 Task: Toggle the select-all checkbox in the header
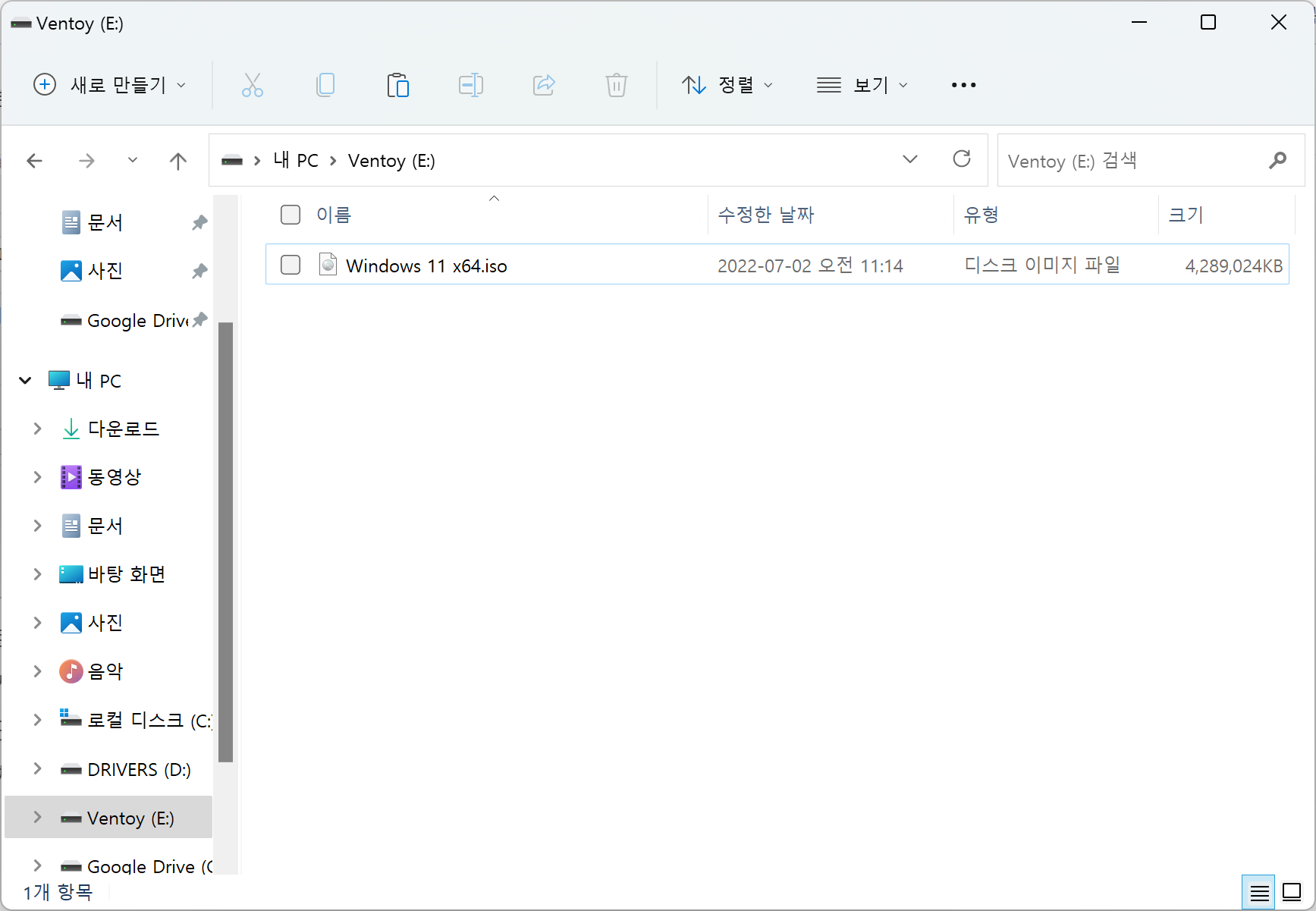coord(291,215)
